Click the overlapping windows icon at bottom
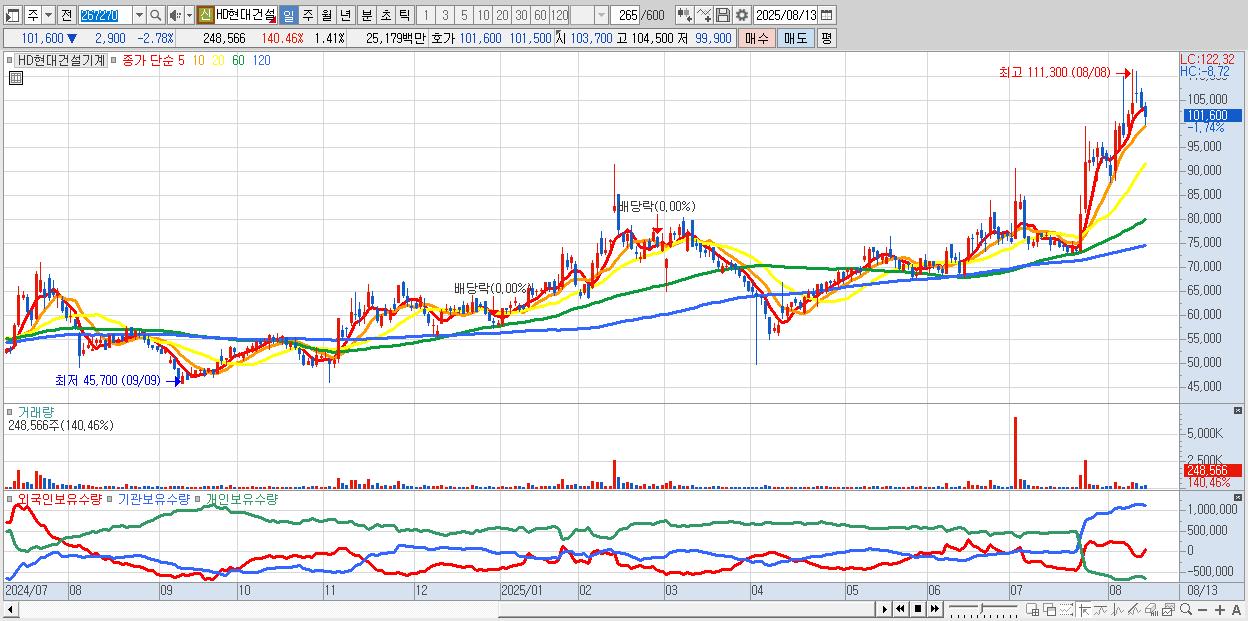Screen dimensions: 1248x621 [x=1049, y=610]
